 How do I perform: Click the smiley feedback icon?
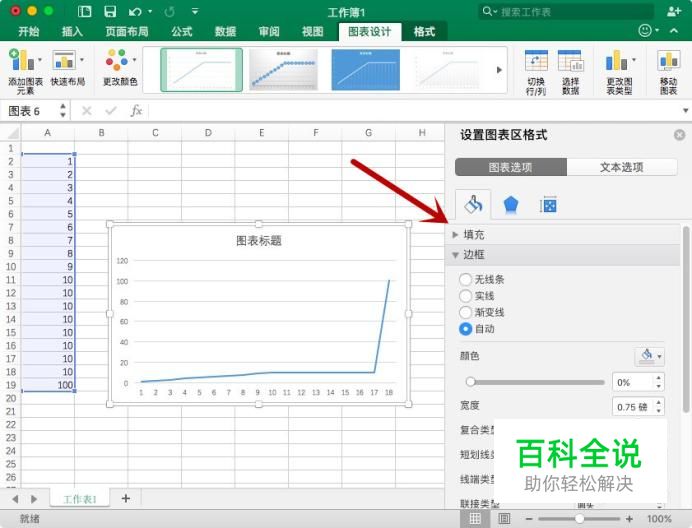pos(645,30)
